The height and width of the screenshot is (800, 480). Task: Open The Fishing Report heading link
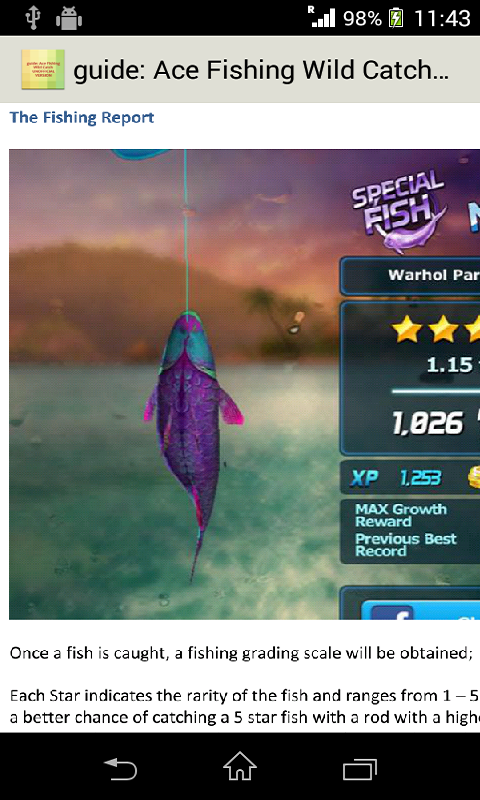[x=82, y=118]
